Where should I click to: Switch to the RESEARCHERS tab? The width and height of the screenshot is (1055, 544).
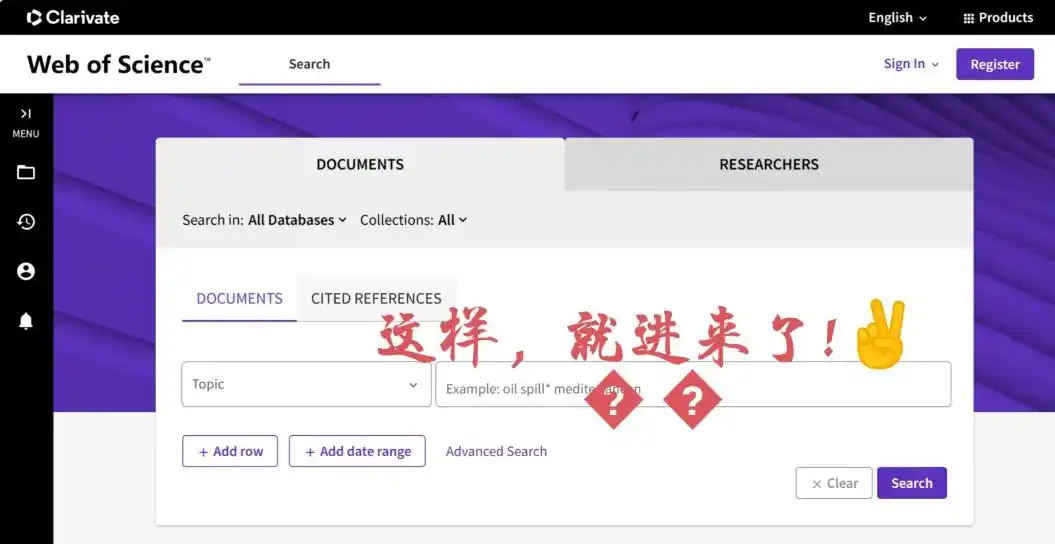click(769, 164)
